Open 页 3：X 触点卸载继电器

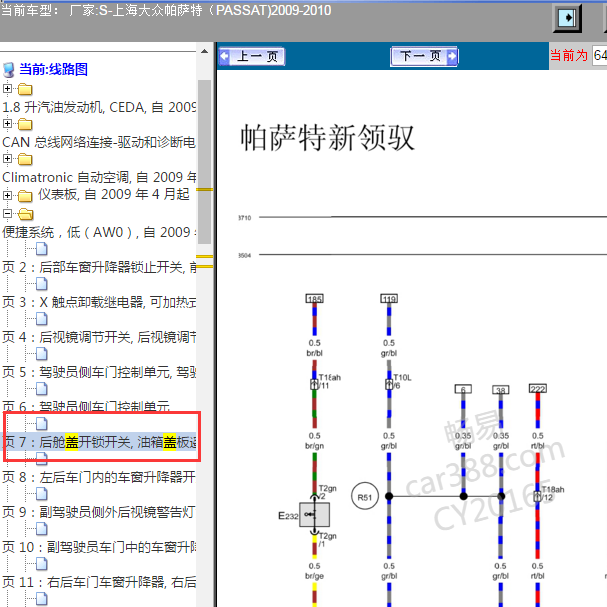point(99,302)
